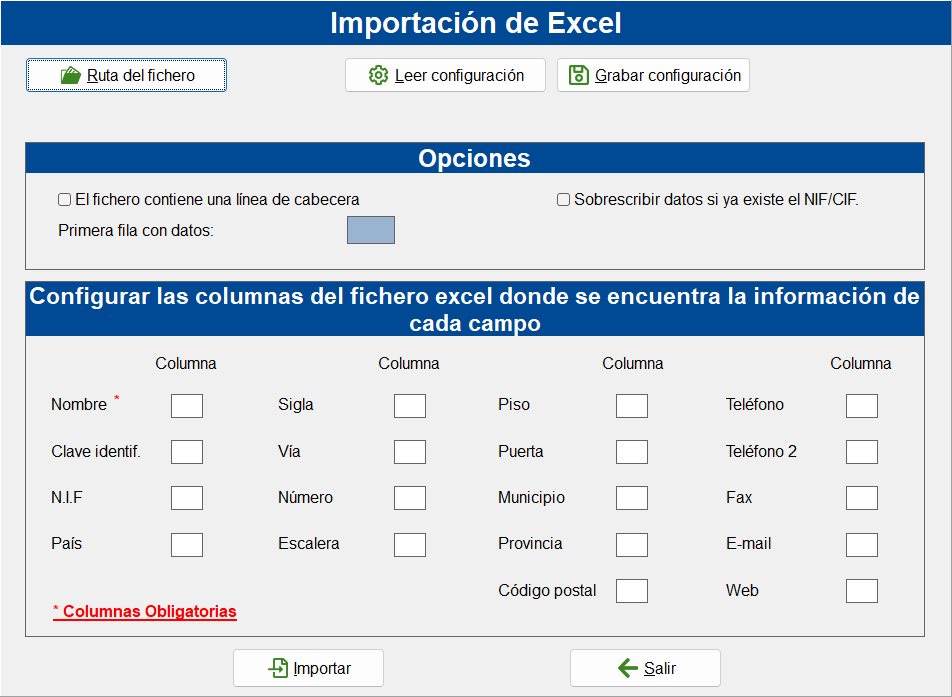Click the Número column field
This screenshot has width=952, height=697.
click(410, 498)
